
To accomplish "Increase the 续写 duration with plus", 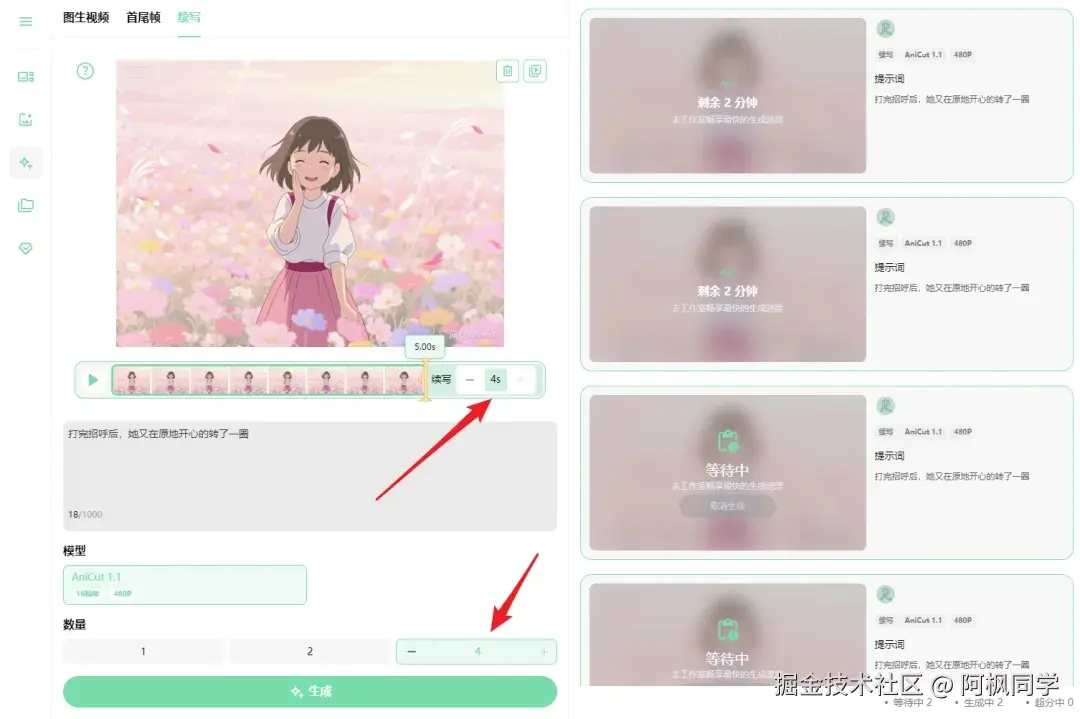I will coord(520,379).
